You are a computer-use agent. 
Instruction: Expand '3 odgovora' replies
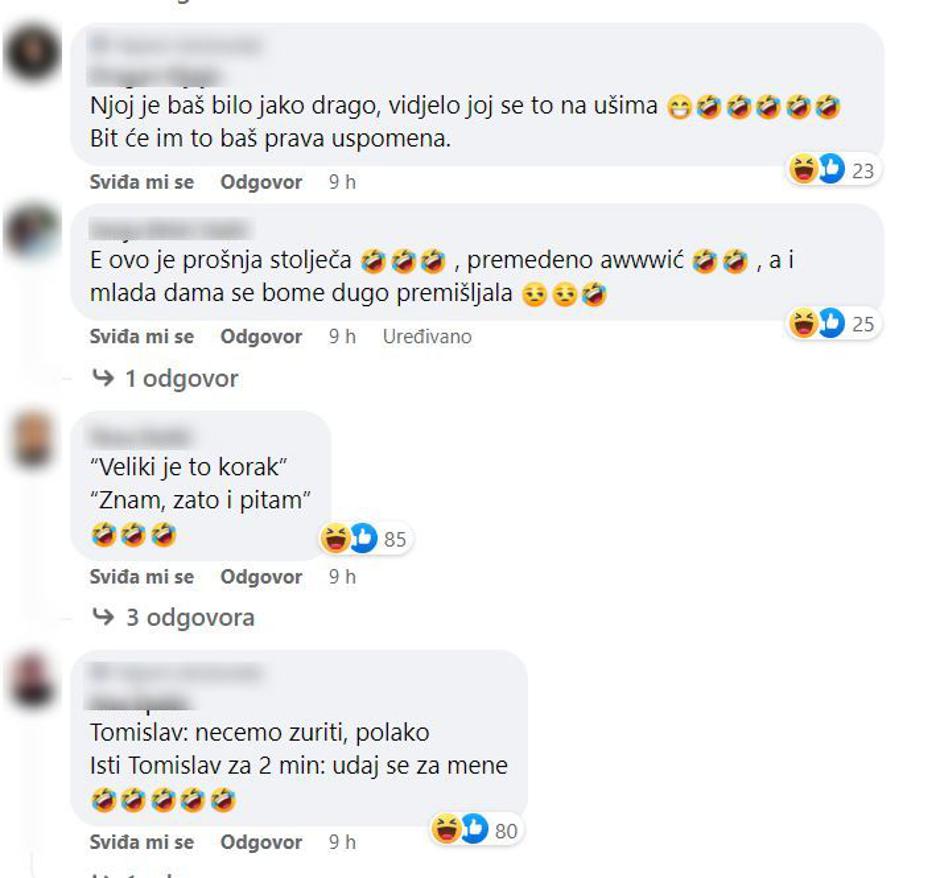pos(173,617)
